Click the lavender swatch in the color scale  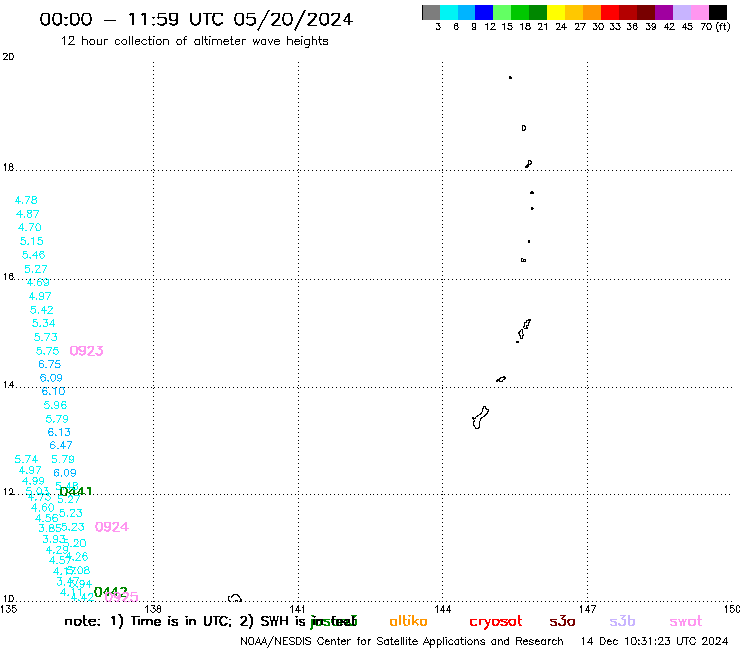682,12
